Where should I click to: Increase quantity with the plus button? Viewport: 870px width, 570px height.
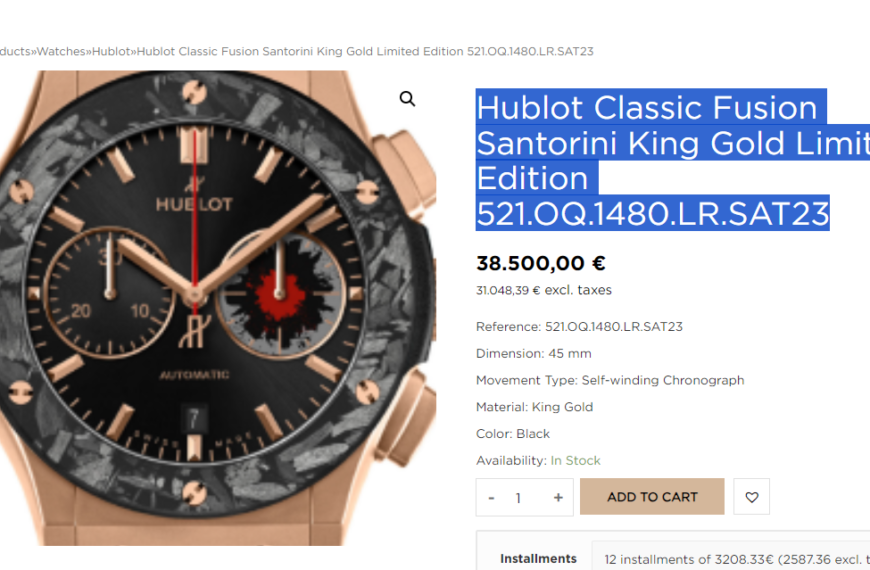tap(558, 497)
